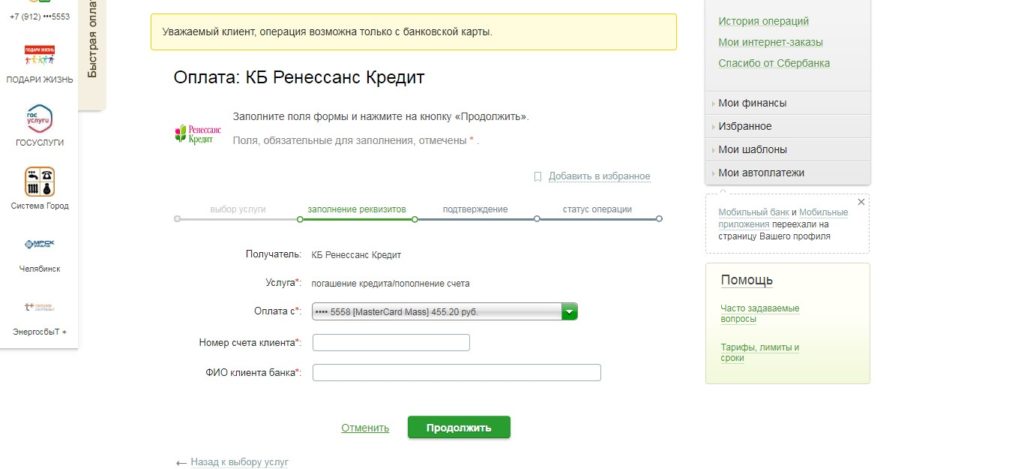Select the подтверждение step
1024x469 pixels.
point(475,209)
